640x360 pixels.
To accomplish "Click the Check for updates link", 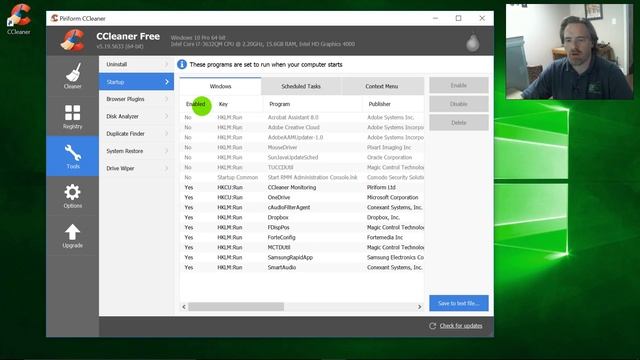I will click(x=461, y=326).
